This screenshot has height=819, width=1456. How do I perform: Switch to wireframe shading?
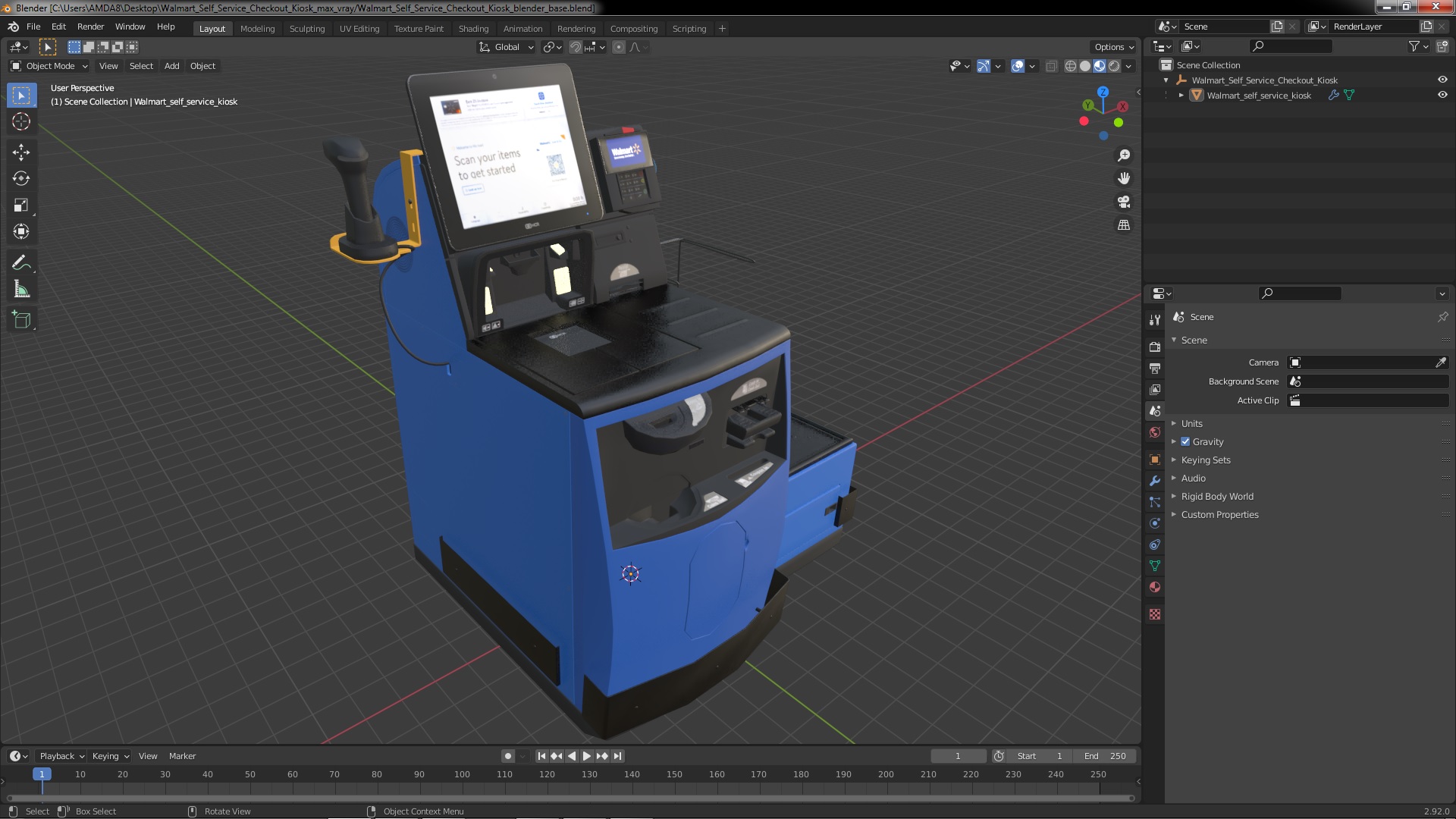pyautogui.click(x=1071, y=66)
